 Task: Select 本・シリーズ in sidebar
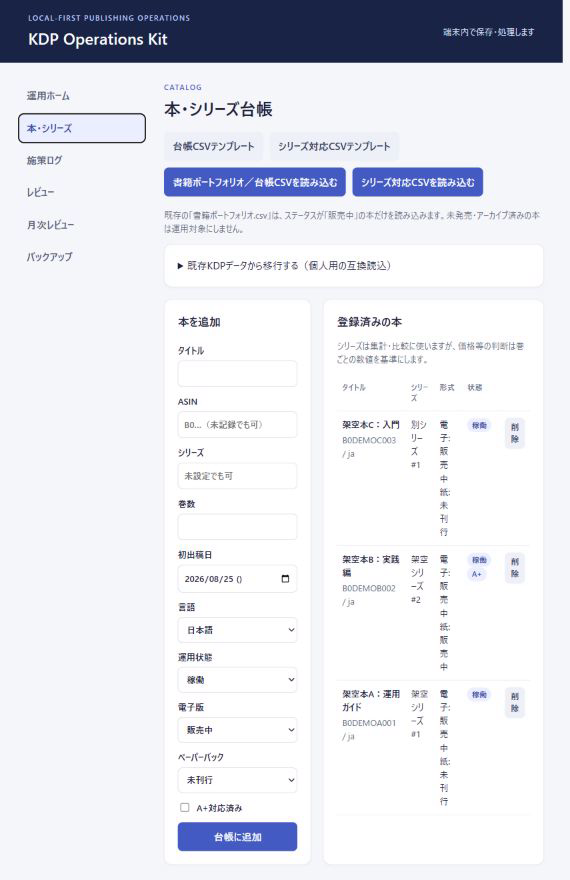82,128
